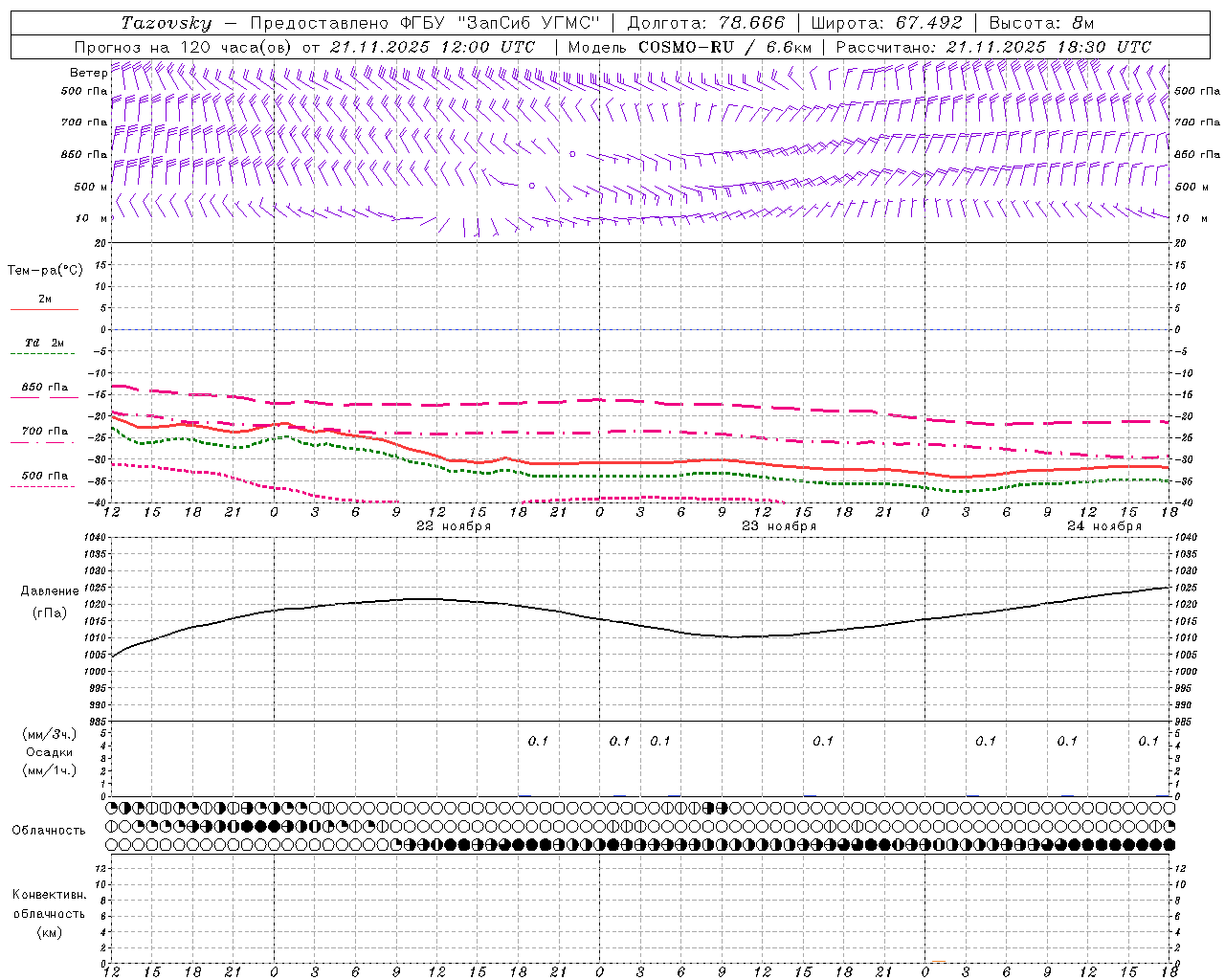The height and width of the screenshot is (980, 1225).
Task: Click the (км) unit under convective cloudiness
Action: pos(49,932)
